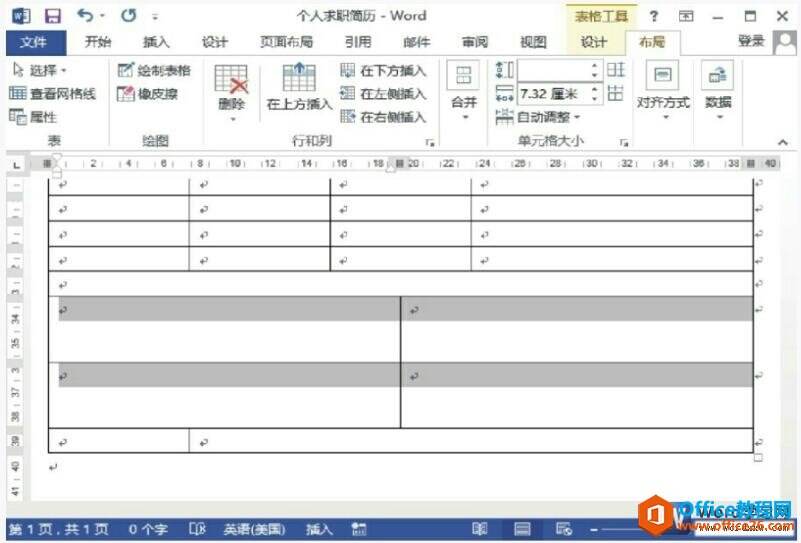801x543 pixels.
Task: Open the AutoFit (自动调整) dropdown
Action: click(x=538, y=117)
